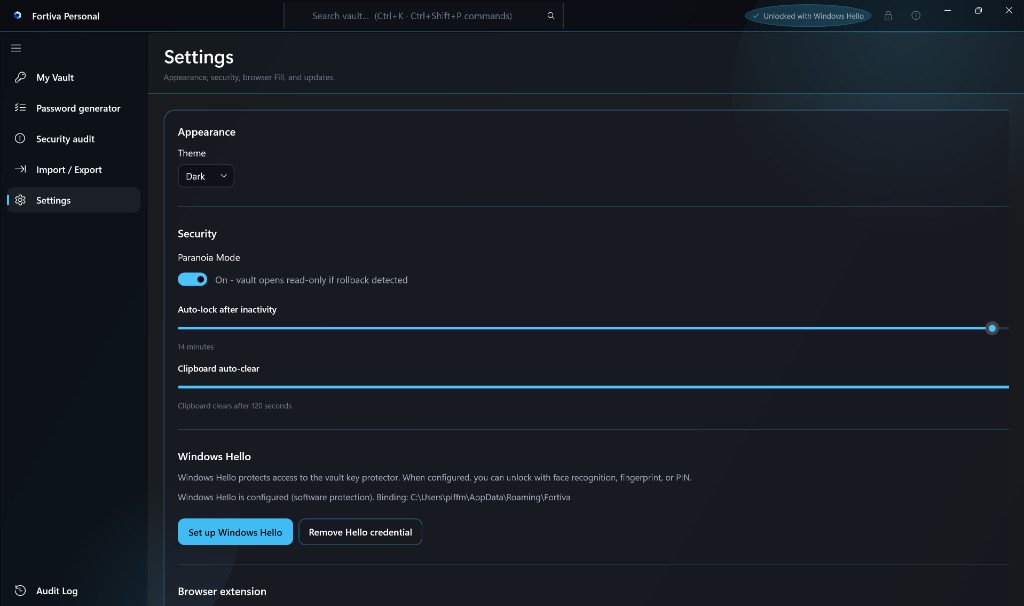Click Set up Windows Hello button

[x=235, y=532]
